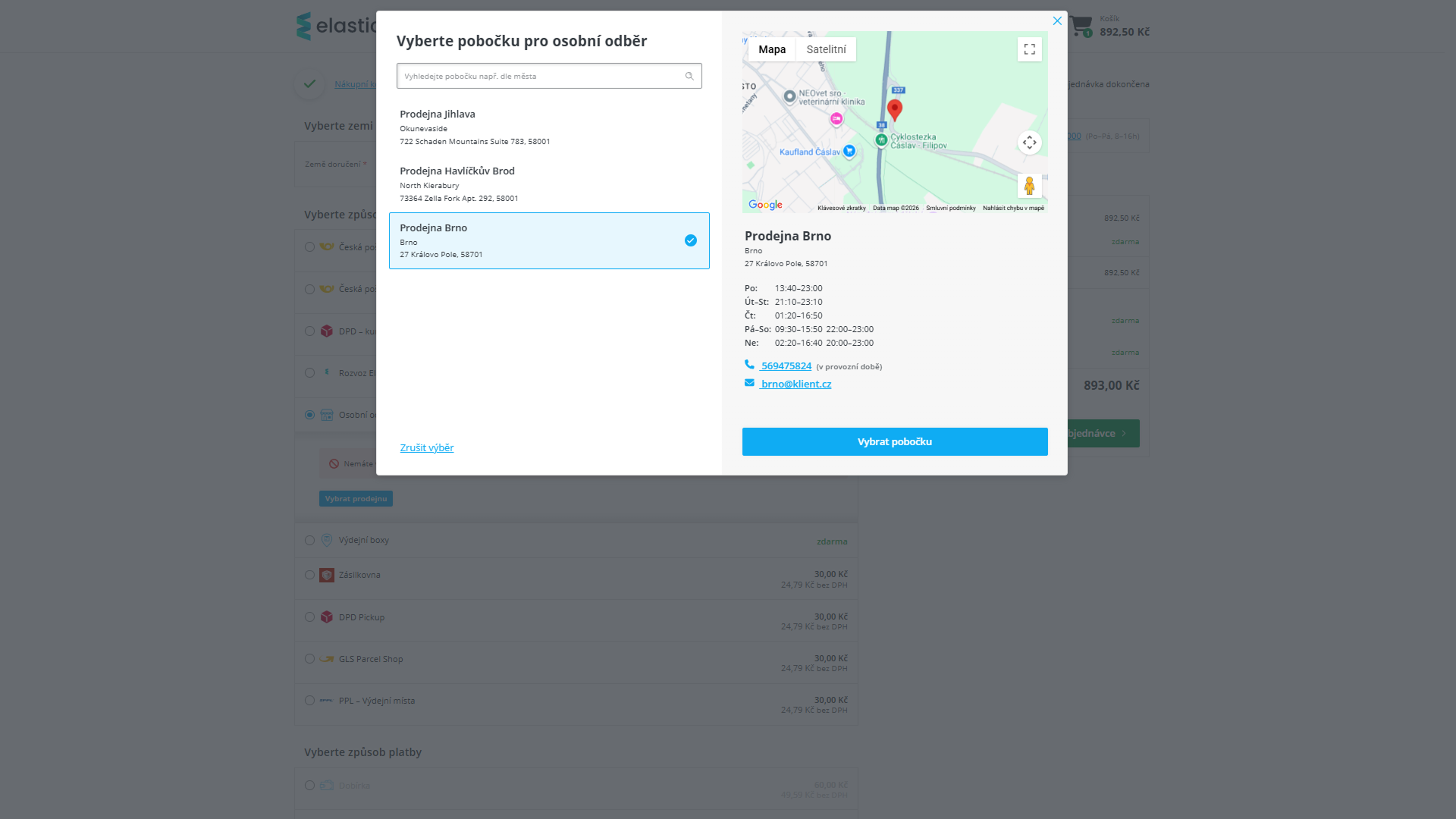Click the Zrušit výběr link
This screenshot has height=819, width=1456.
coord(427,447)
